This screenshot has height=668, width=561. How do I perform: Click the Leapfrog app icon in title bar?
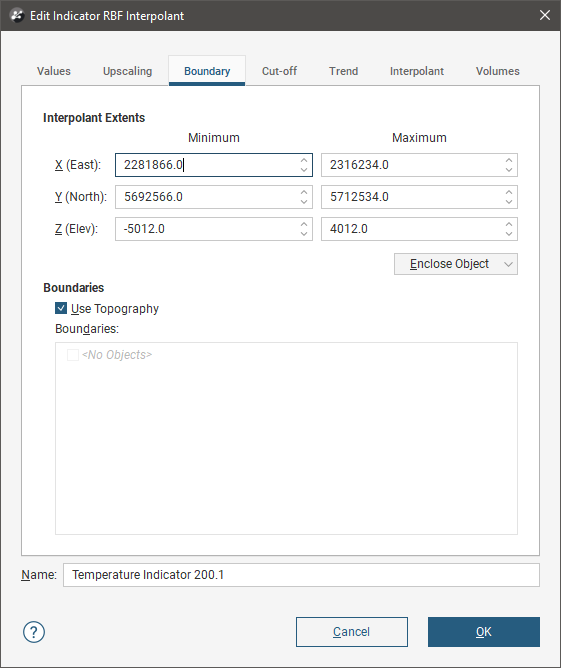pos(17,16)
